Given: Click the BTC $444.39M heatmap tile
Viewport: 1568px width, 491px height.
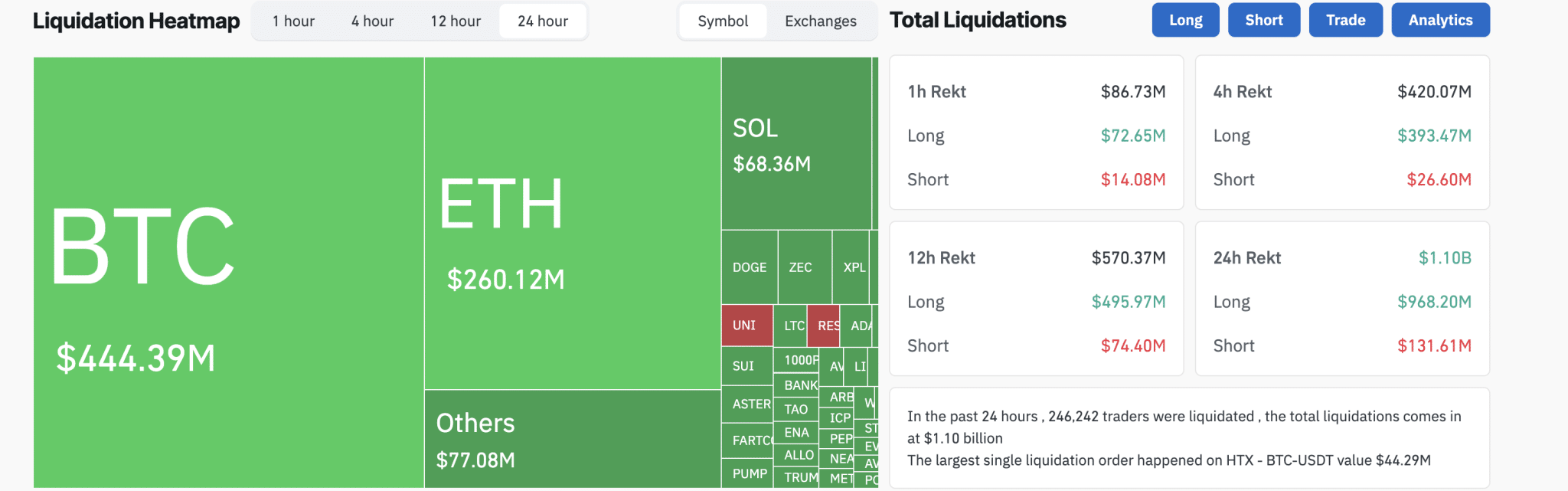Looking at the screenshot, I should click(x=228, y=272).
